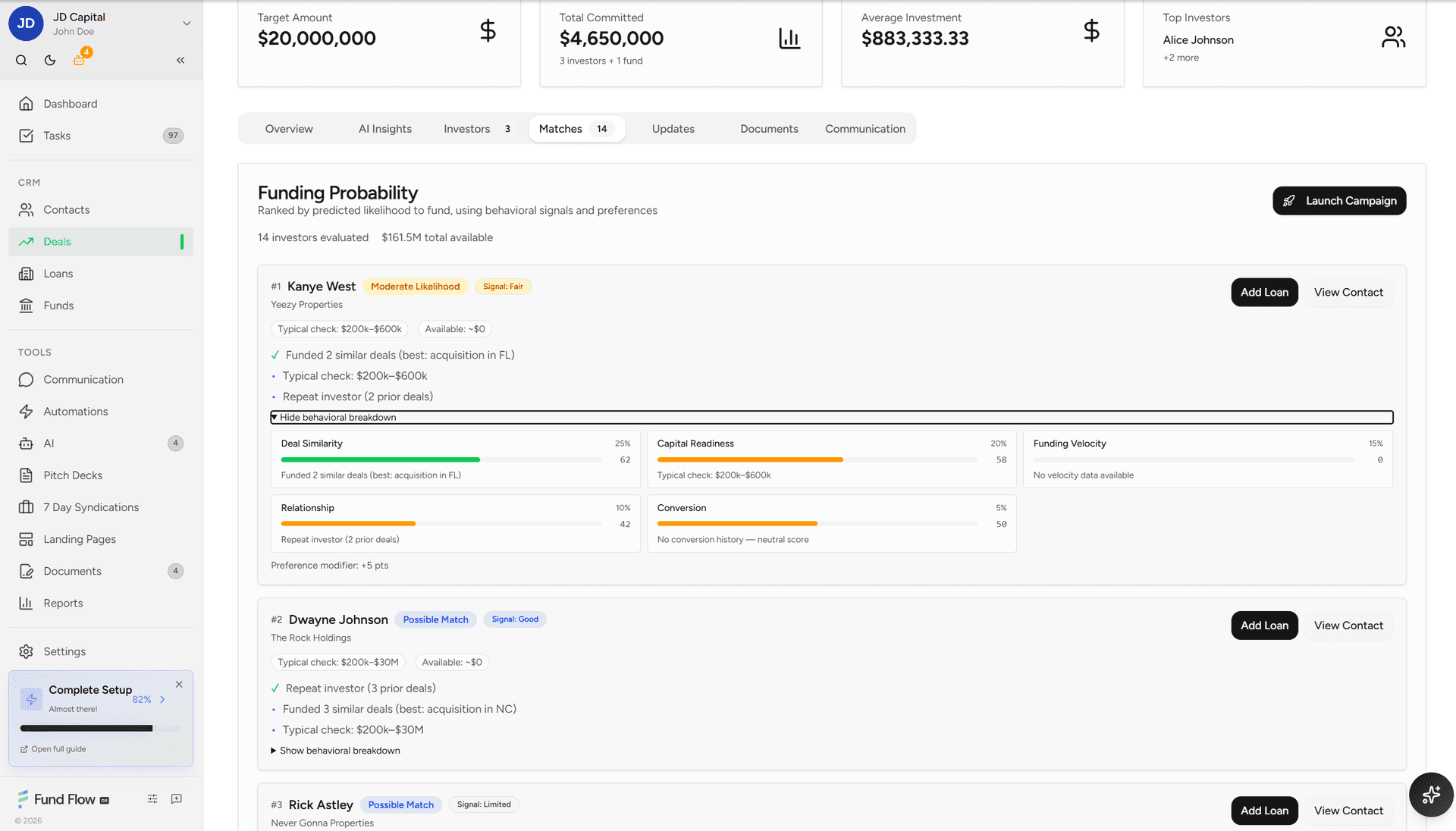Click the rocket icon on Launch Campaign
This screenshot has width=1456, height=831.
[1289, 201]
